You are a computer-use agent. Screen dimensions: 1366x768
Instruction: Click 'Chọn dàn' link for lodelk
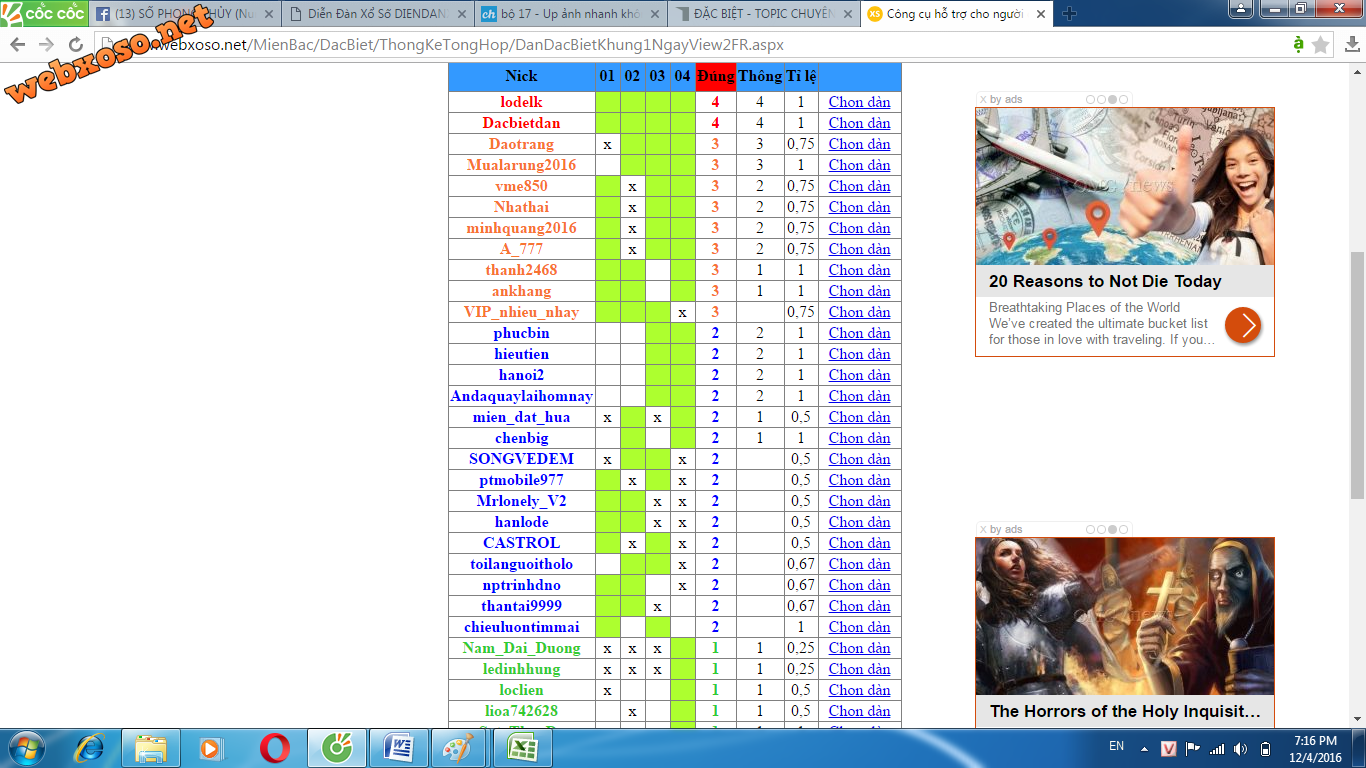[x=859, y=102]
